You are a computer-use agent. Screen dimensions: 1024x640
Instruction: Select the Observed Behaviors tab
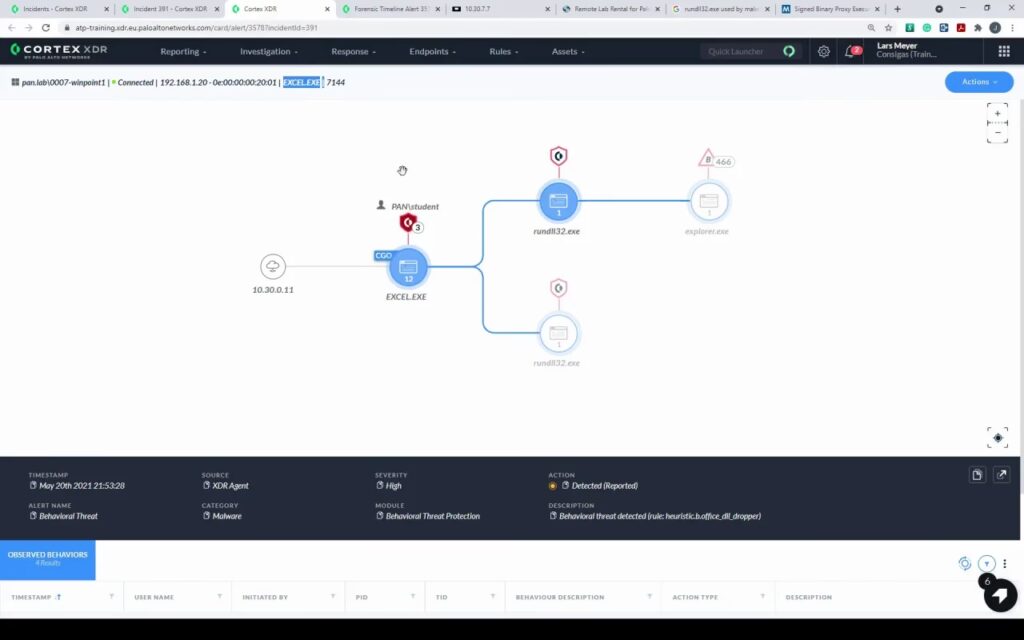pos(48,558)
